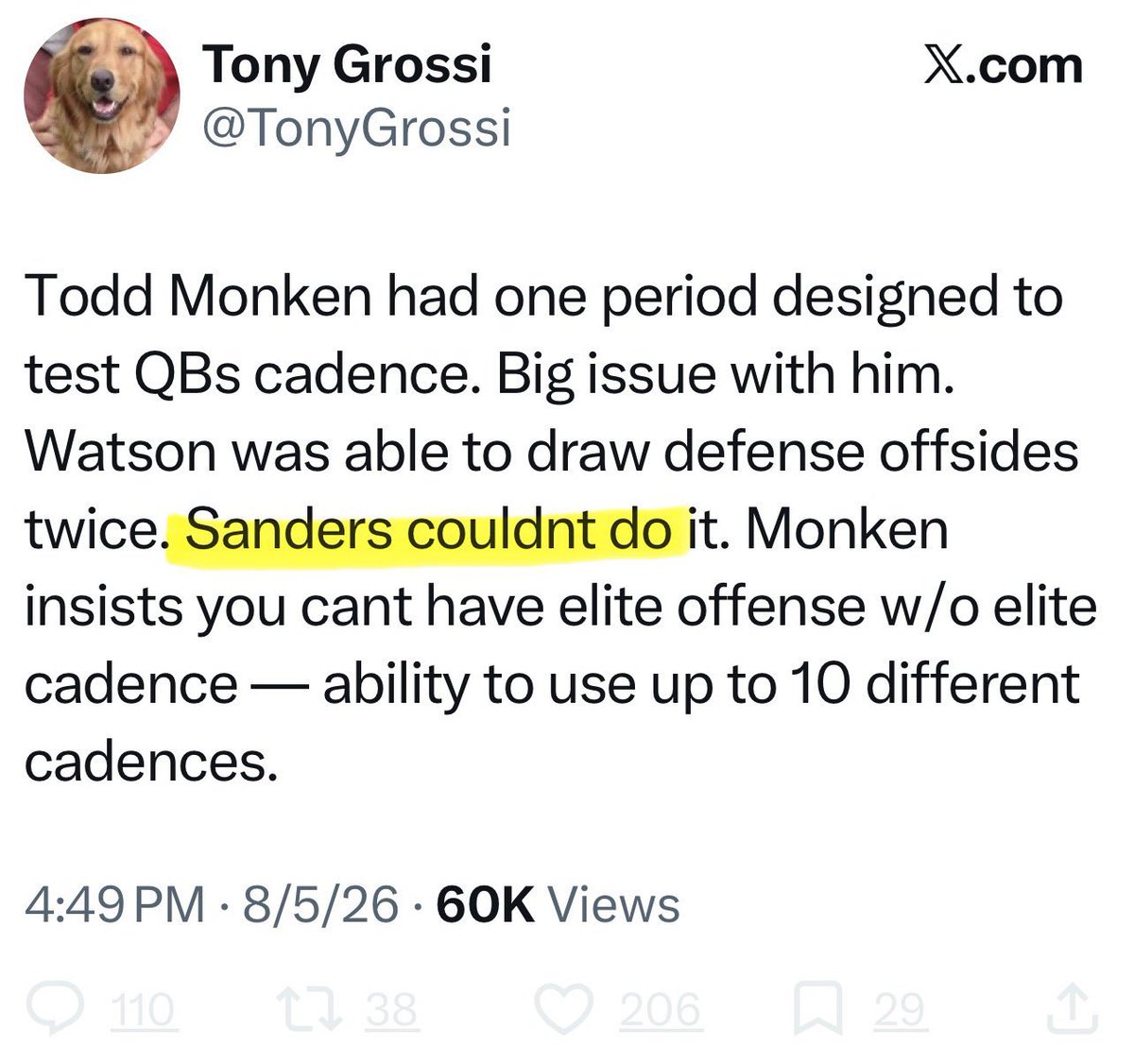Click the 38 reposts count
1134x1064 pixels.
pos(391,1010)
